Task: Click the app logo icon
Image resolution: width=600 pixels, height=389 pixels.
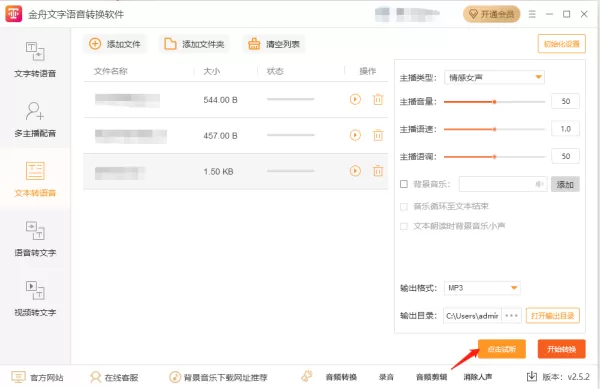Action: [x=13, y=14]
